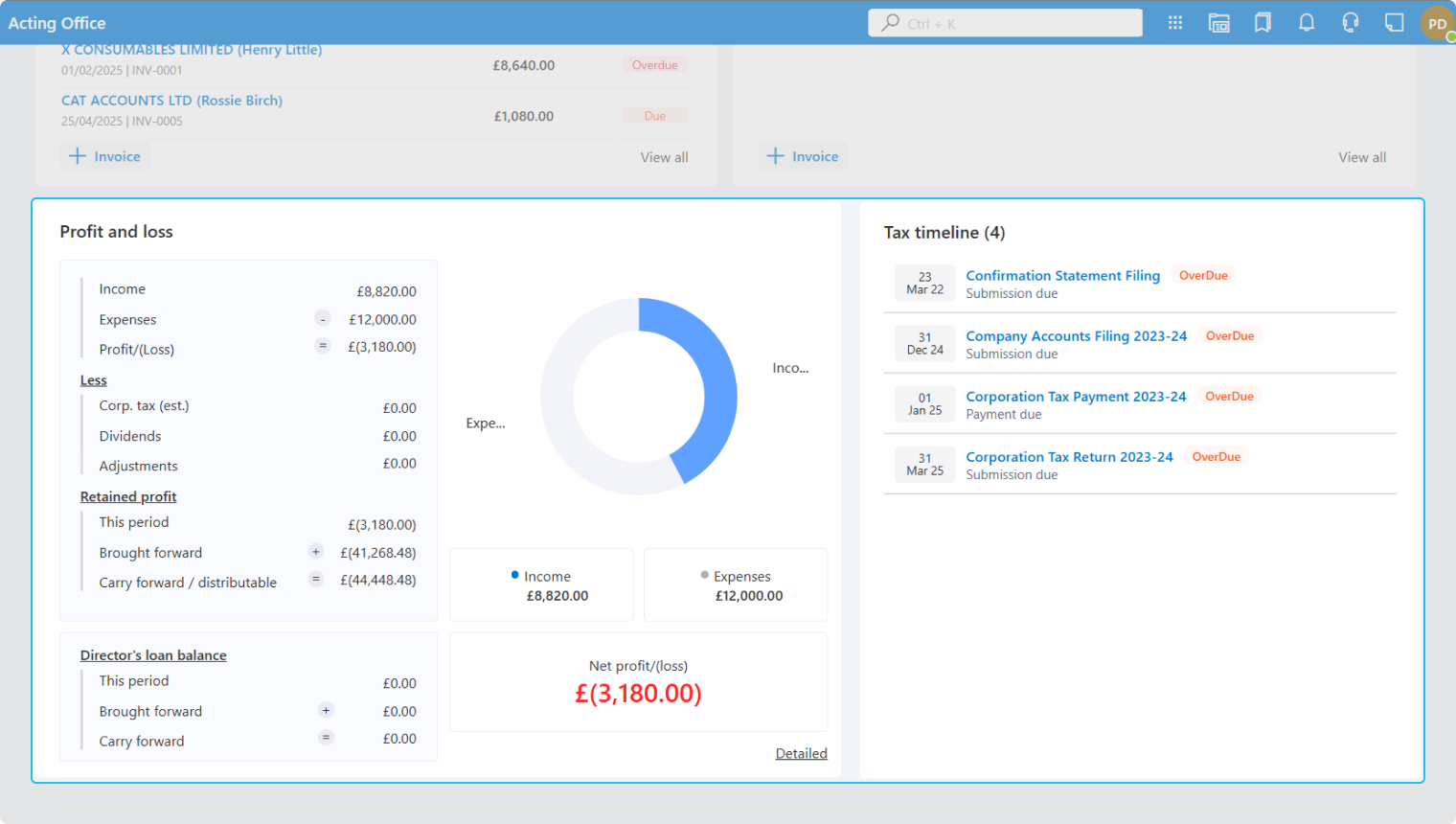
Task: Open the PD user profile avatar
Action: [x=1437, y=24]
